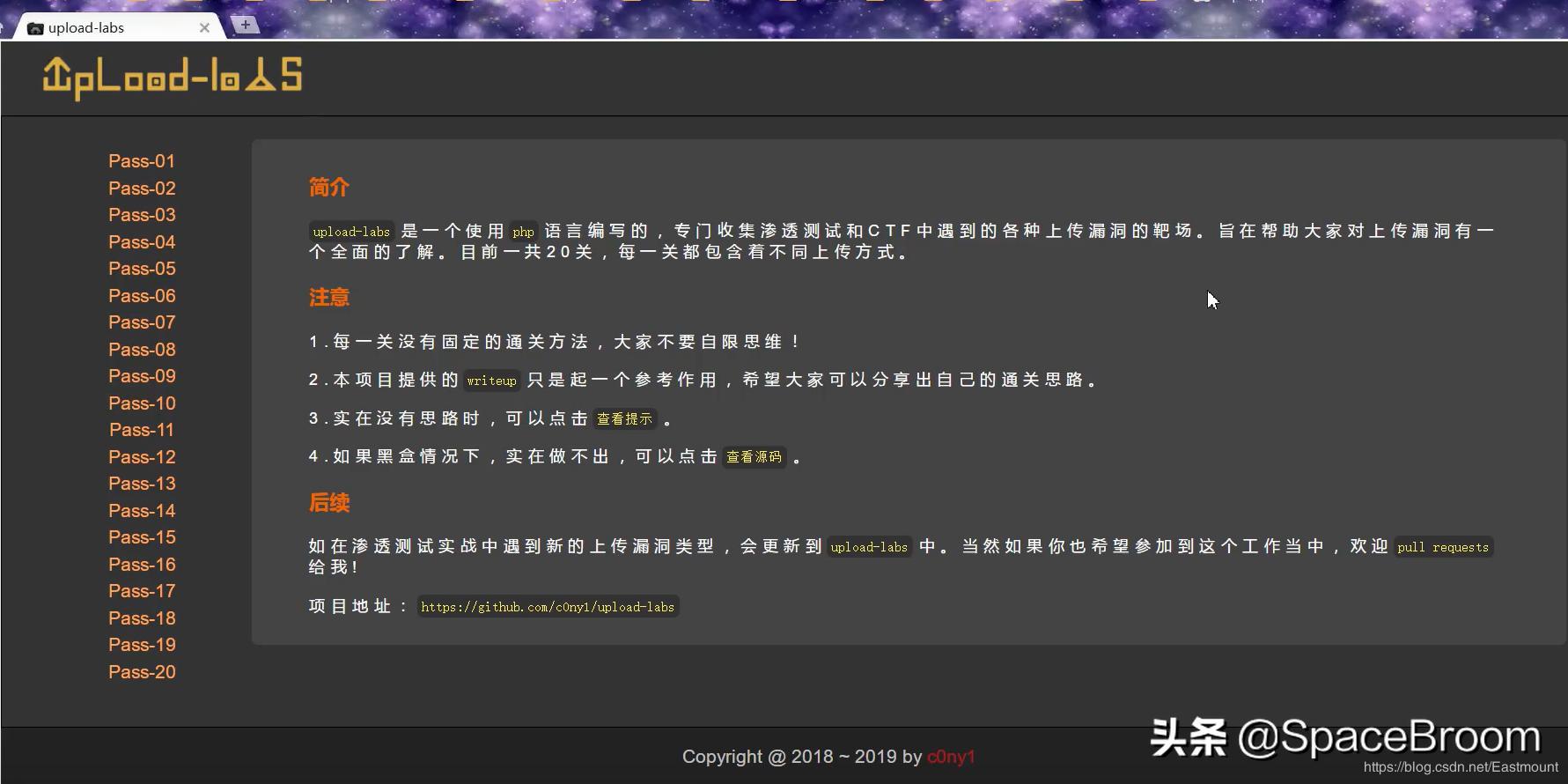Click upload-labs code label in 后续 paragraph
This screenshot has height=784, width=1568.
tap(869, 547)
